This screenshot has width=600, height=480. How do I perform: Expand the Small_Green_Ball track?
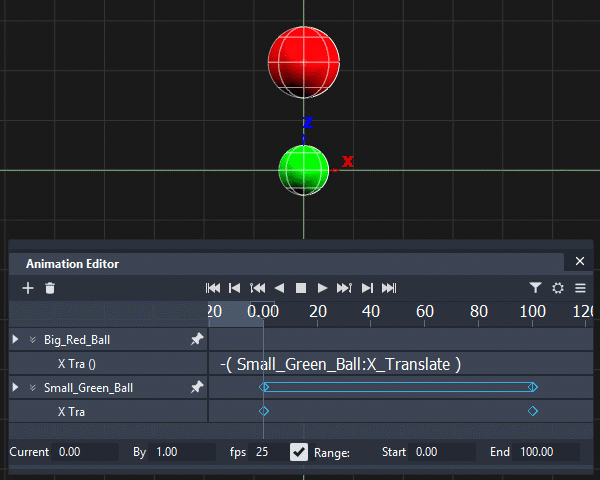(x=15, y=387)
